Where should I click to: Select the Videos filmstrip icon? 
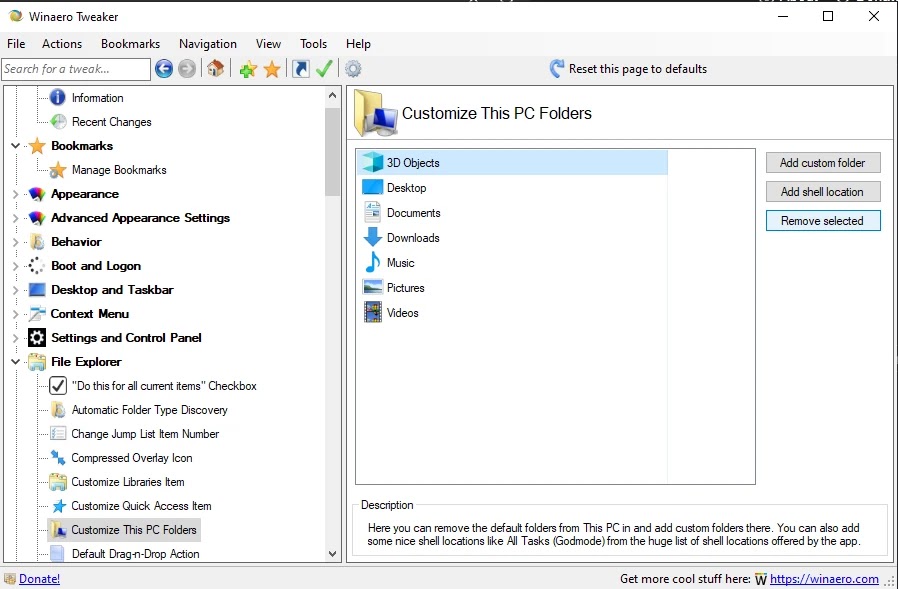[x=373, y=313]
